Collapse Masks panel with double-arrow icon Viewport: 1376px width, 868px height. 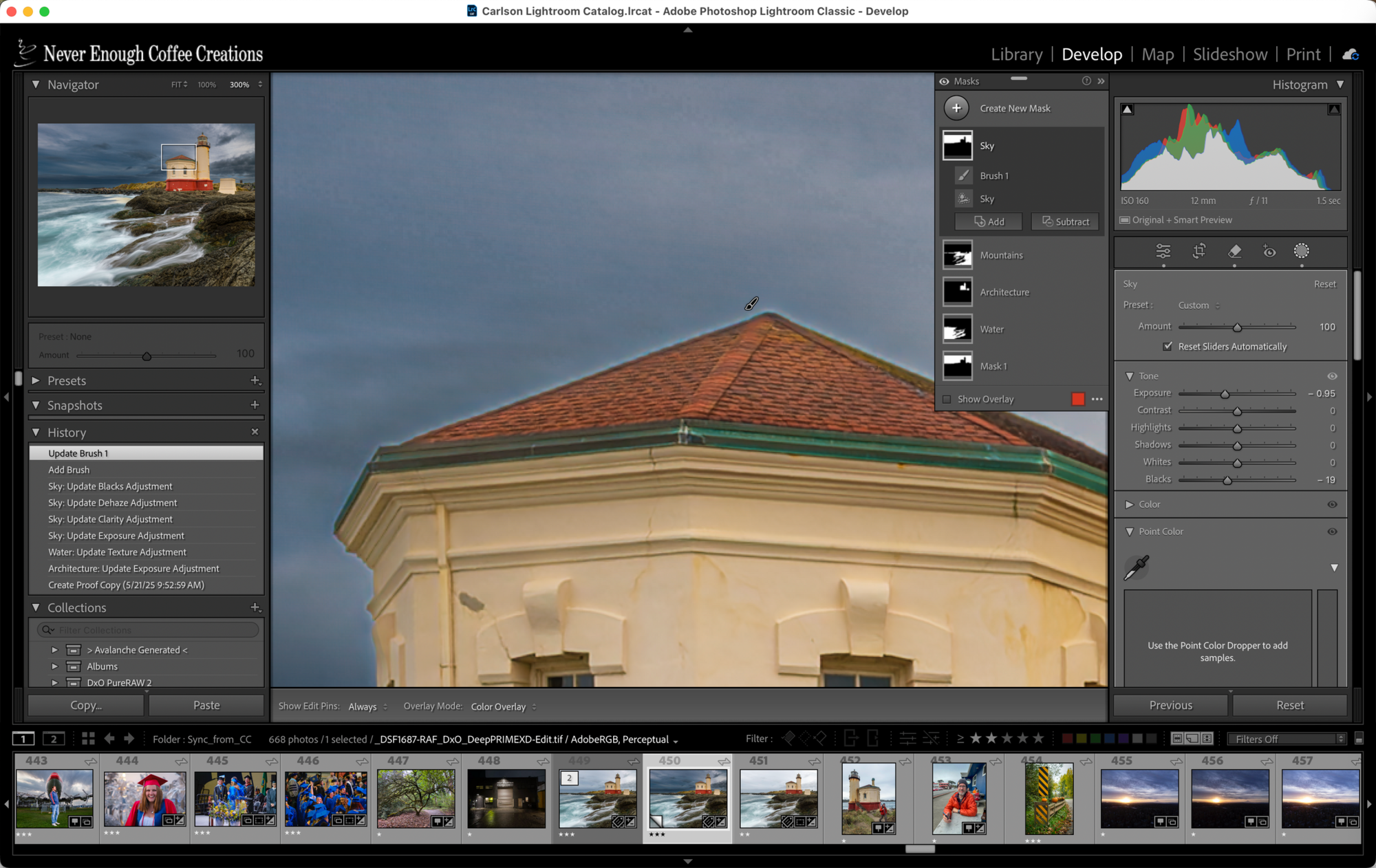click(x=1101, y=81)
